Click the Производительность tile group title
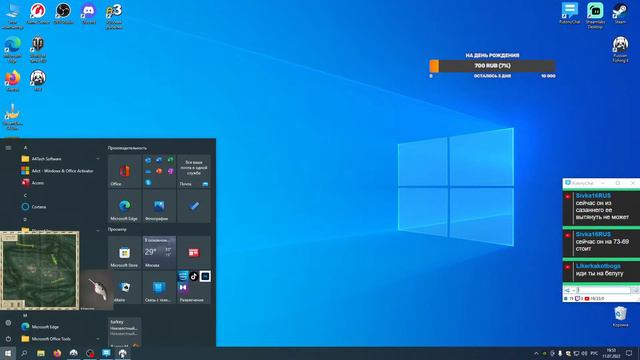 (x=127, y=148)
